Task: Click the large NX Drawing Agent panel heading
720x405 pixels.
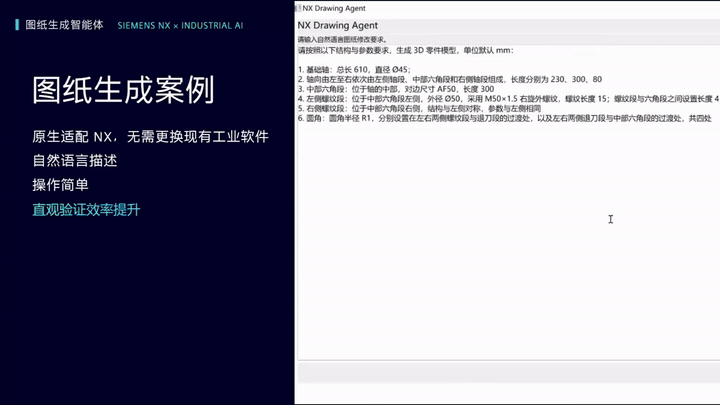Action: pos(338,25)
